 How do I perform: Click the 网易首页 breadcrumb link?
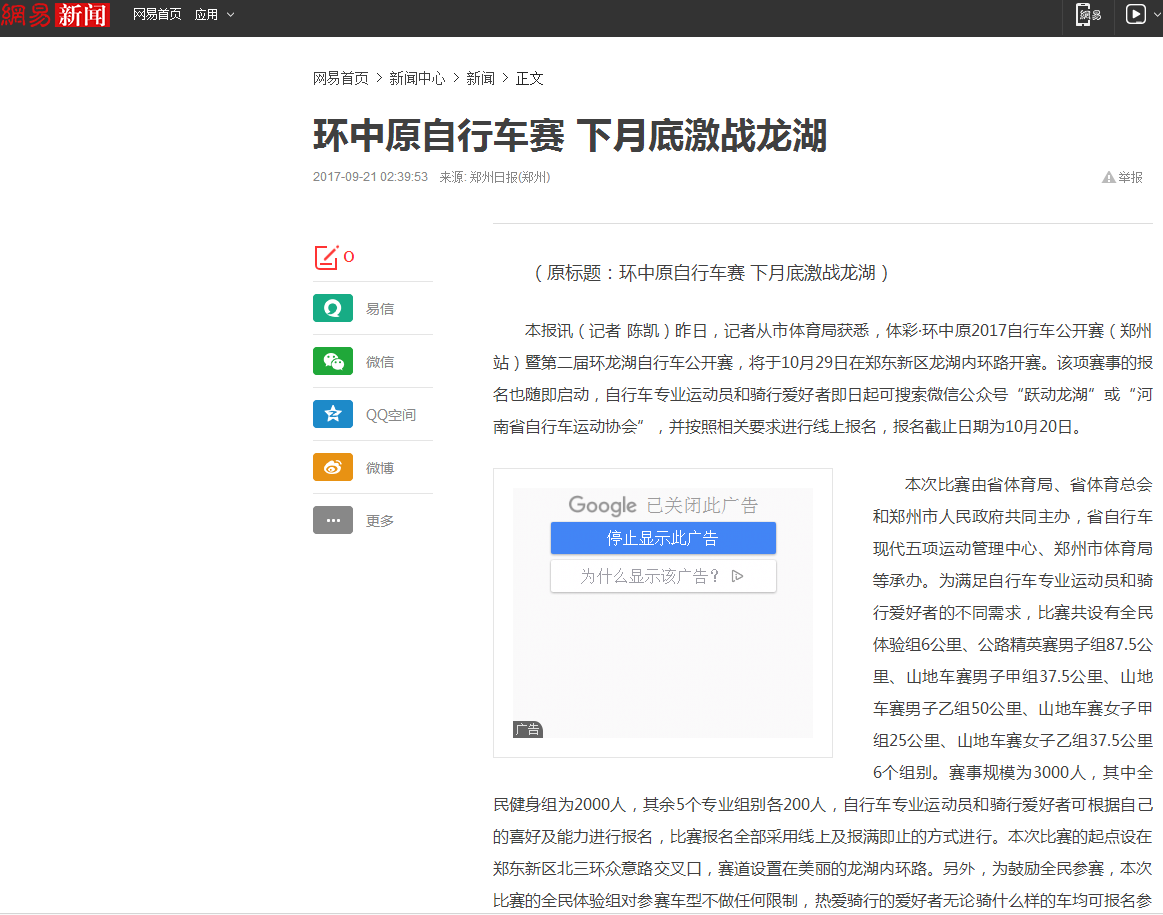coord(340,78)
